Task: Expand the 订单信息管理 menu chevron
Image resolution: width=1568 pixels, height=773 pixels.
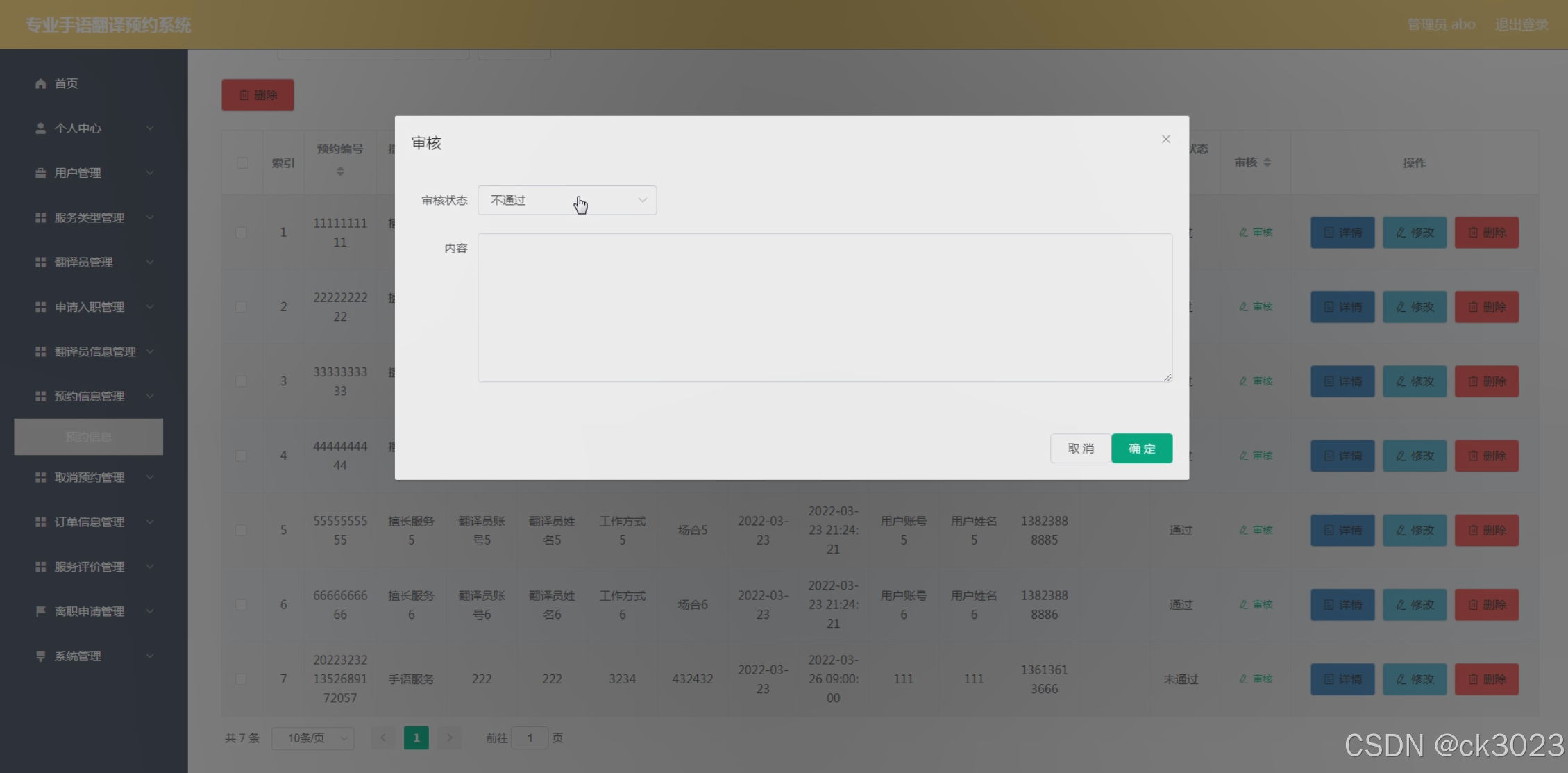Action: tap(150, 522)
